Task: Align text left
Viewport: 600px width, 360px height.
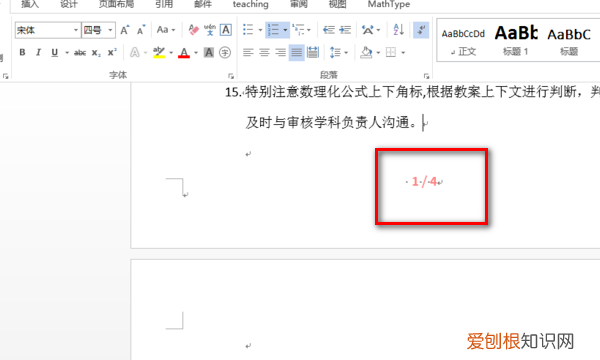Action: [x=248, y=52]
